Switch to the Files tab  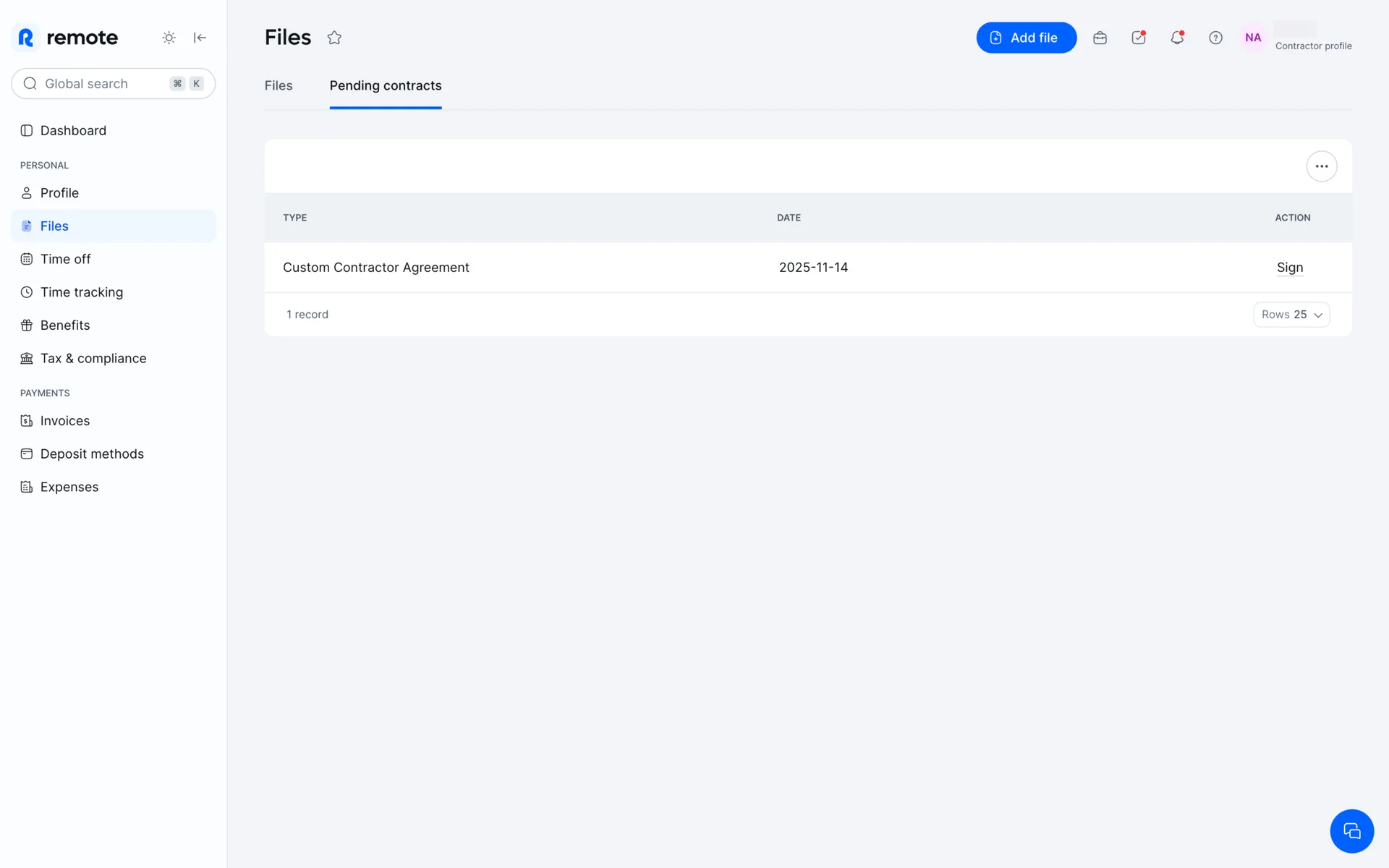click(279, 85)
